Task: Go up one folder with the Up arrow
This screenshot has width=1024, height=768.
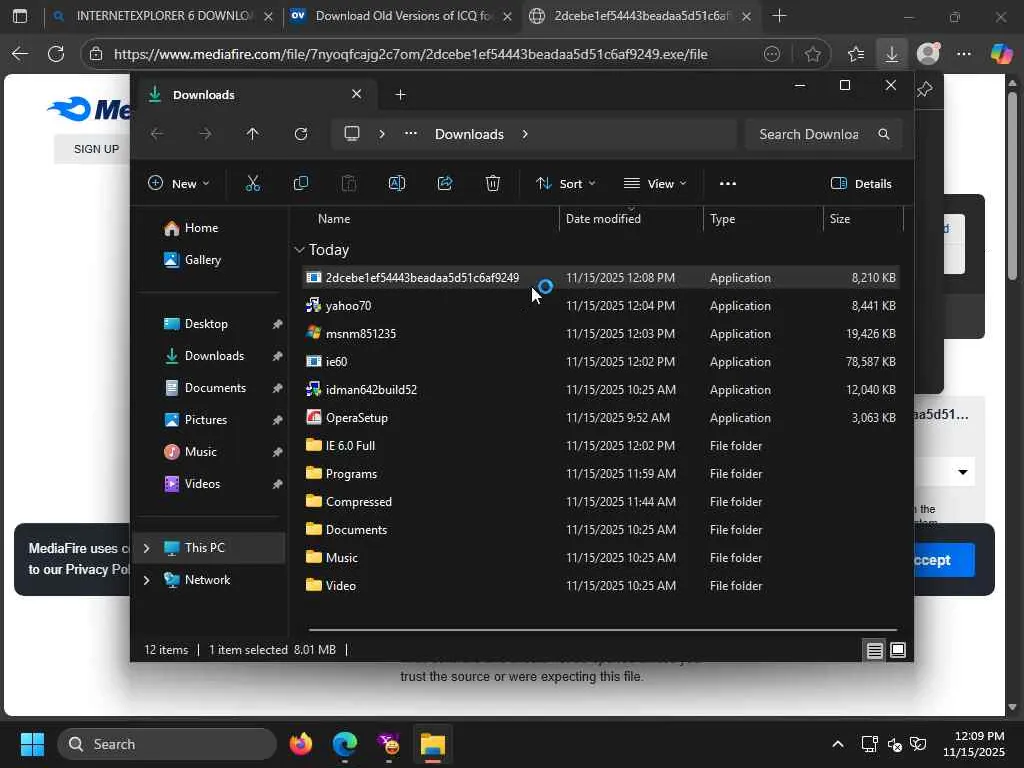Action: [253, 134]
